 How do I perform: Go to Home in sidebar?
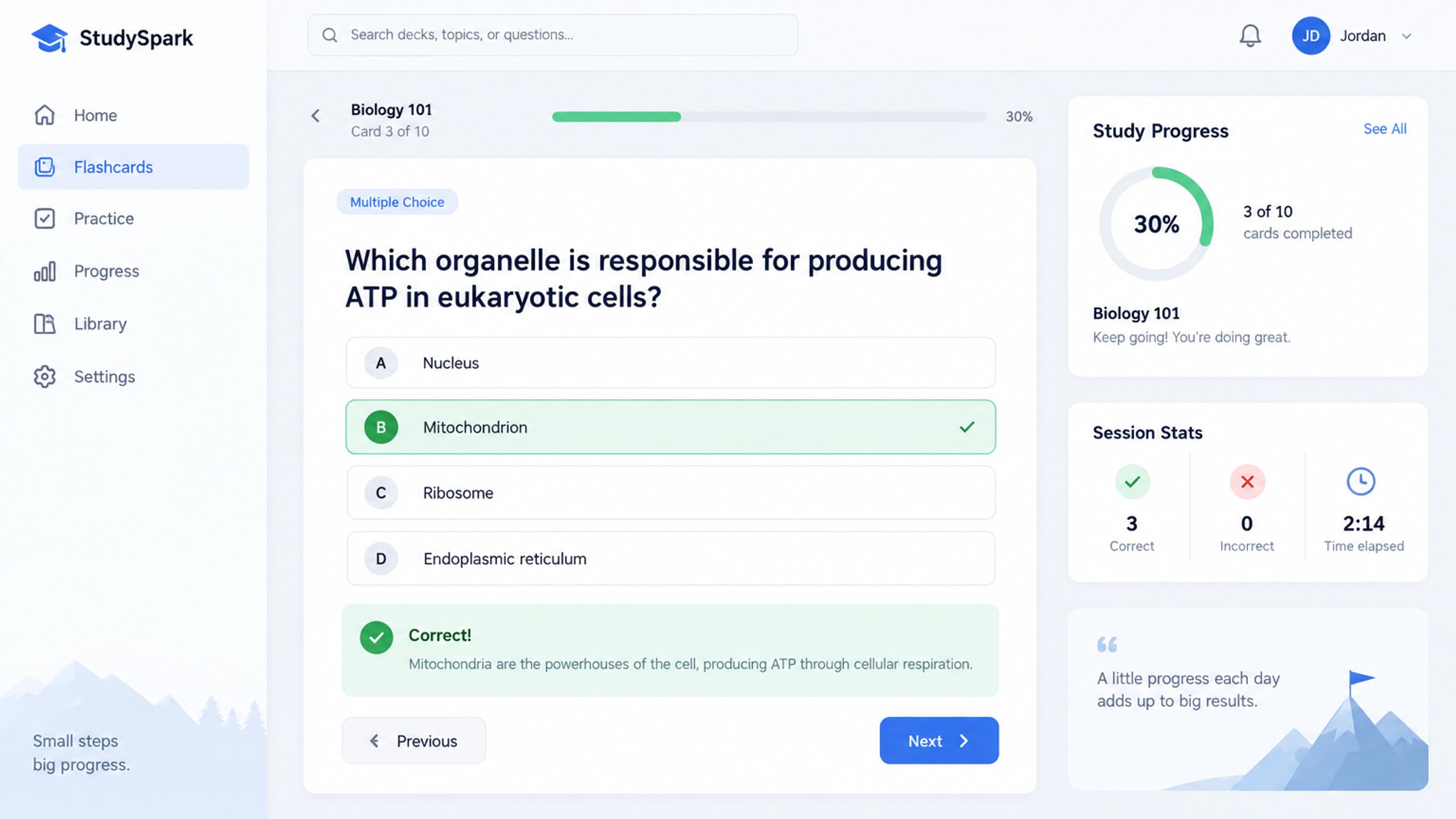pos(133,115)
